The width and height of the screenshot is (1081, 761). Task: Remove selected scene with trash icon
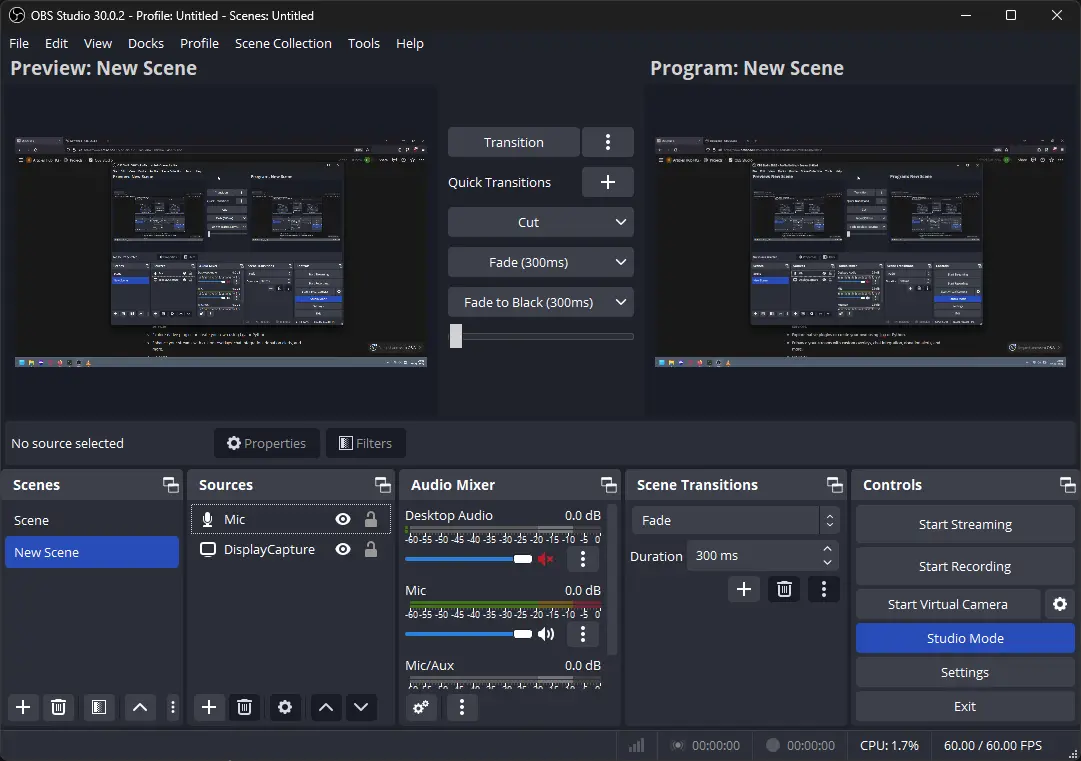click(59, 707)
